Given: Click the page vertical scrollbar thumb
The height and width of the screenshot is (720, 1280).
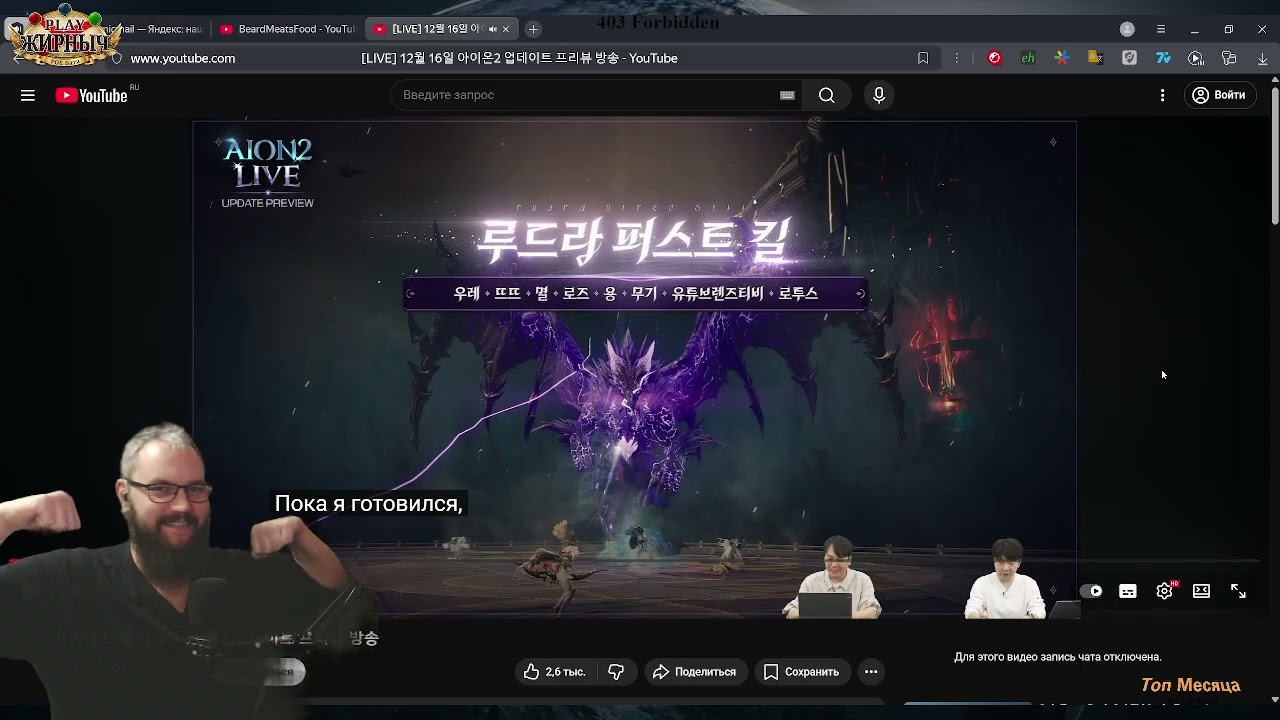Looking at the screenshot, I should click(1275, 155).
